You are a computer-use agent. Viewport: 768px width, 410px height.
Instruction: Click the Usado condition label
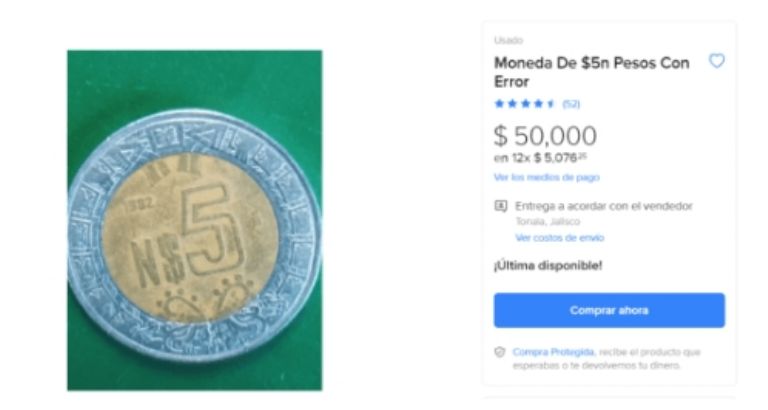508,40
